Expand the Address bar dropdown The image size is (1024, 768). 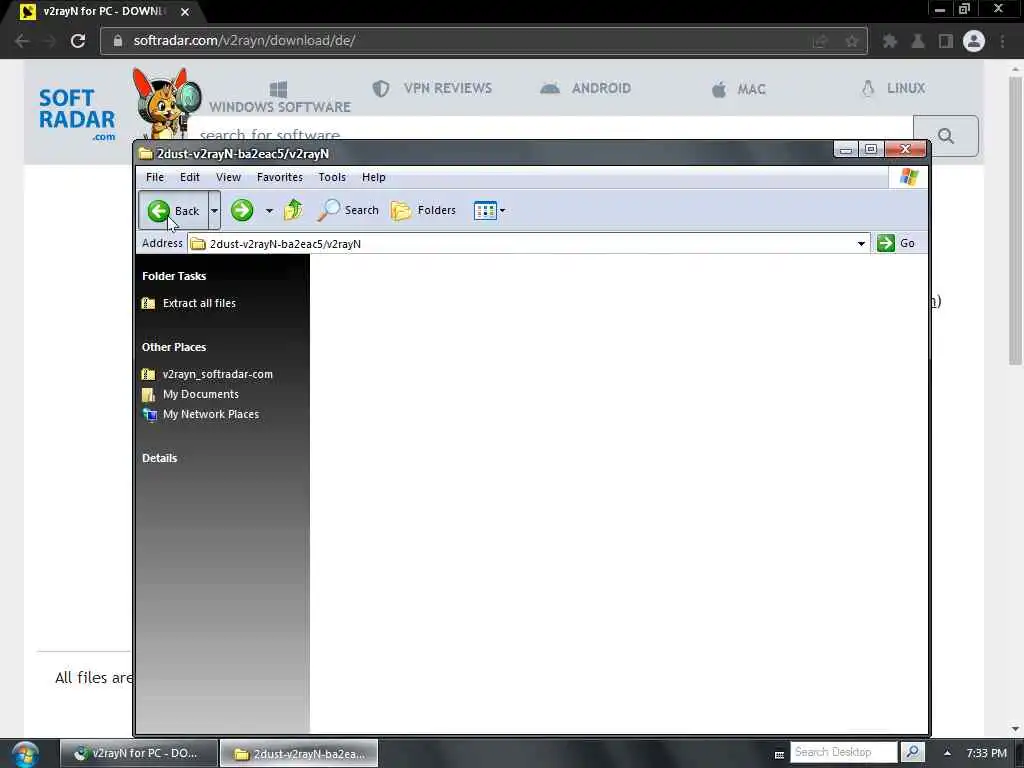861,244
